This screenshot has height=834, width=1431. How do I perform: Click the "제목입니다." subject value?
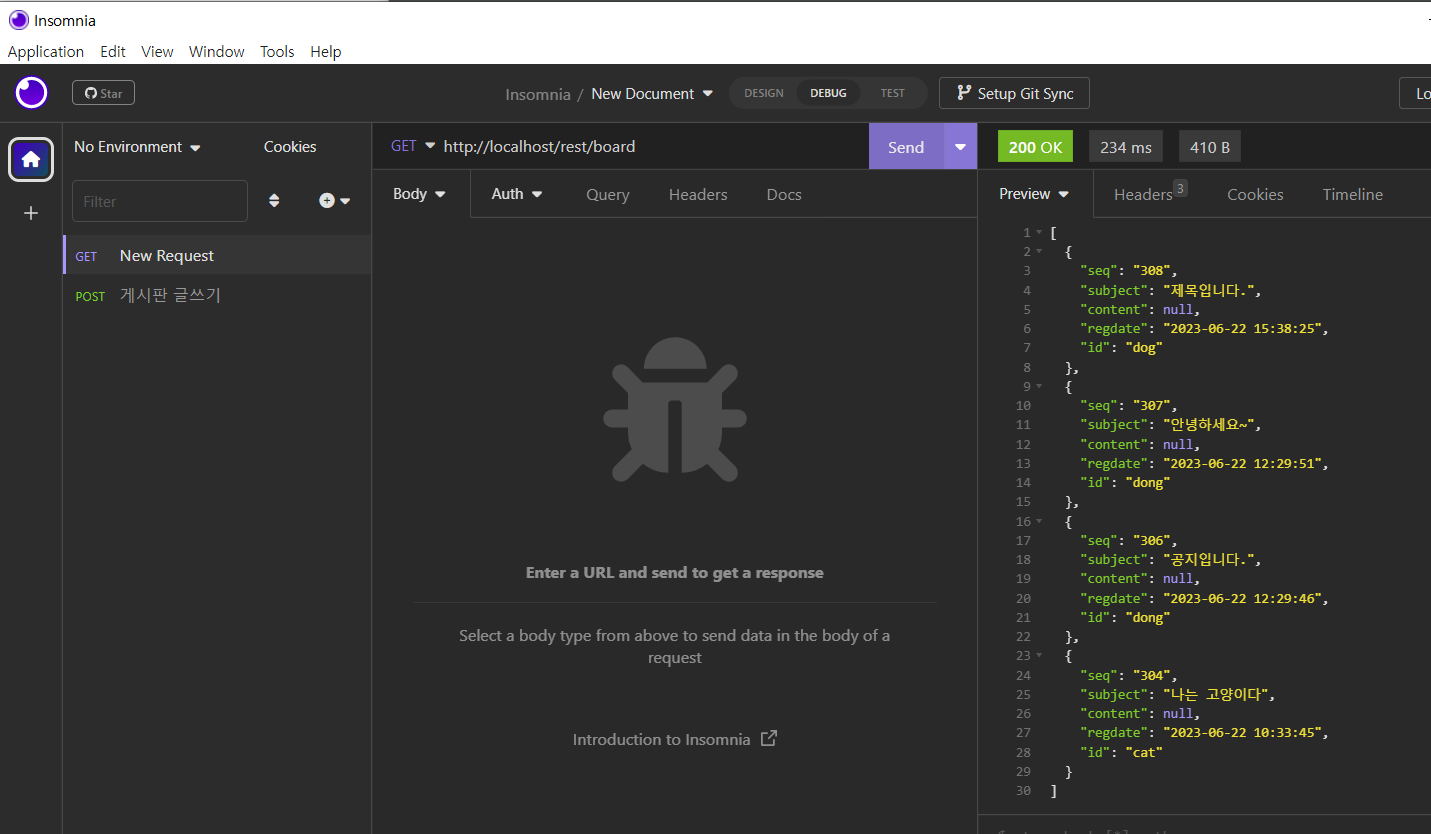(1208, 290)
